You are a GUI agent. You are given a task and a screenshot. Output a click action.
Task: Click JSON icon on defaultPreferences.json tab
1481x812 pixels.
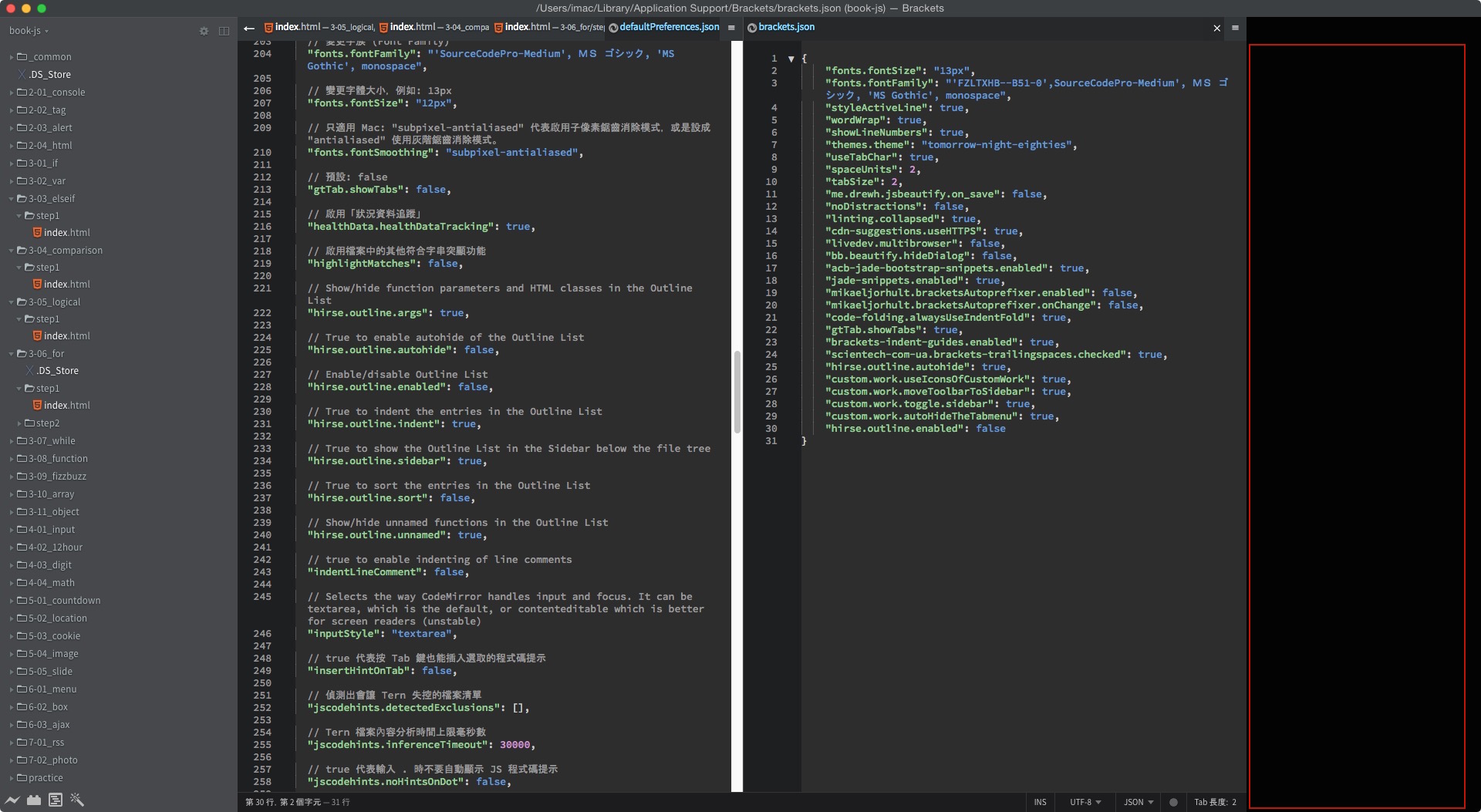[613, 28]
